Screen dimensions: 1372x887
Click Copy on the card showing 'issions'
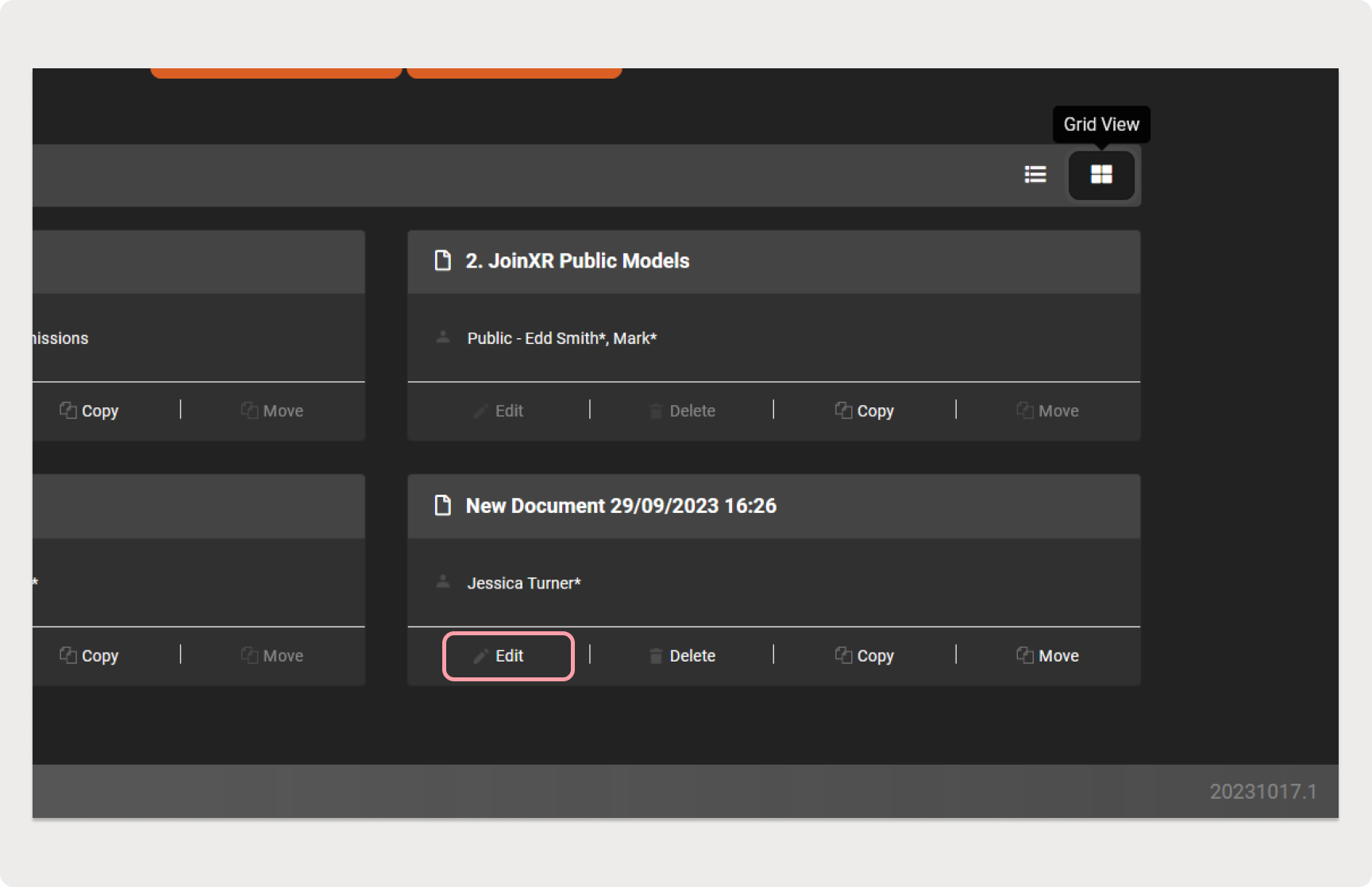coord(89,411)
